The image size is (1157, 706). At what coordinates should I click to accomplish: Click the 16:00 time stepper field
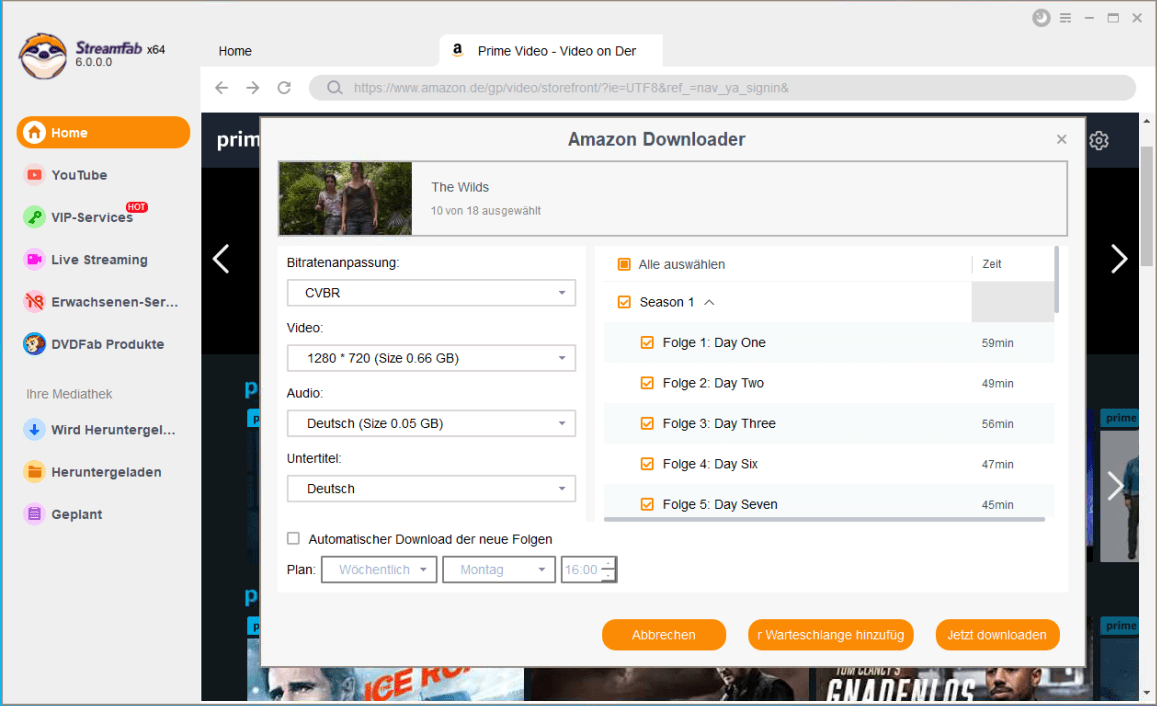coord(589,570)
